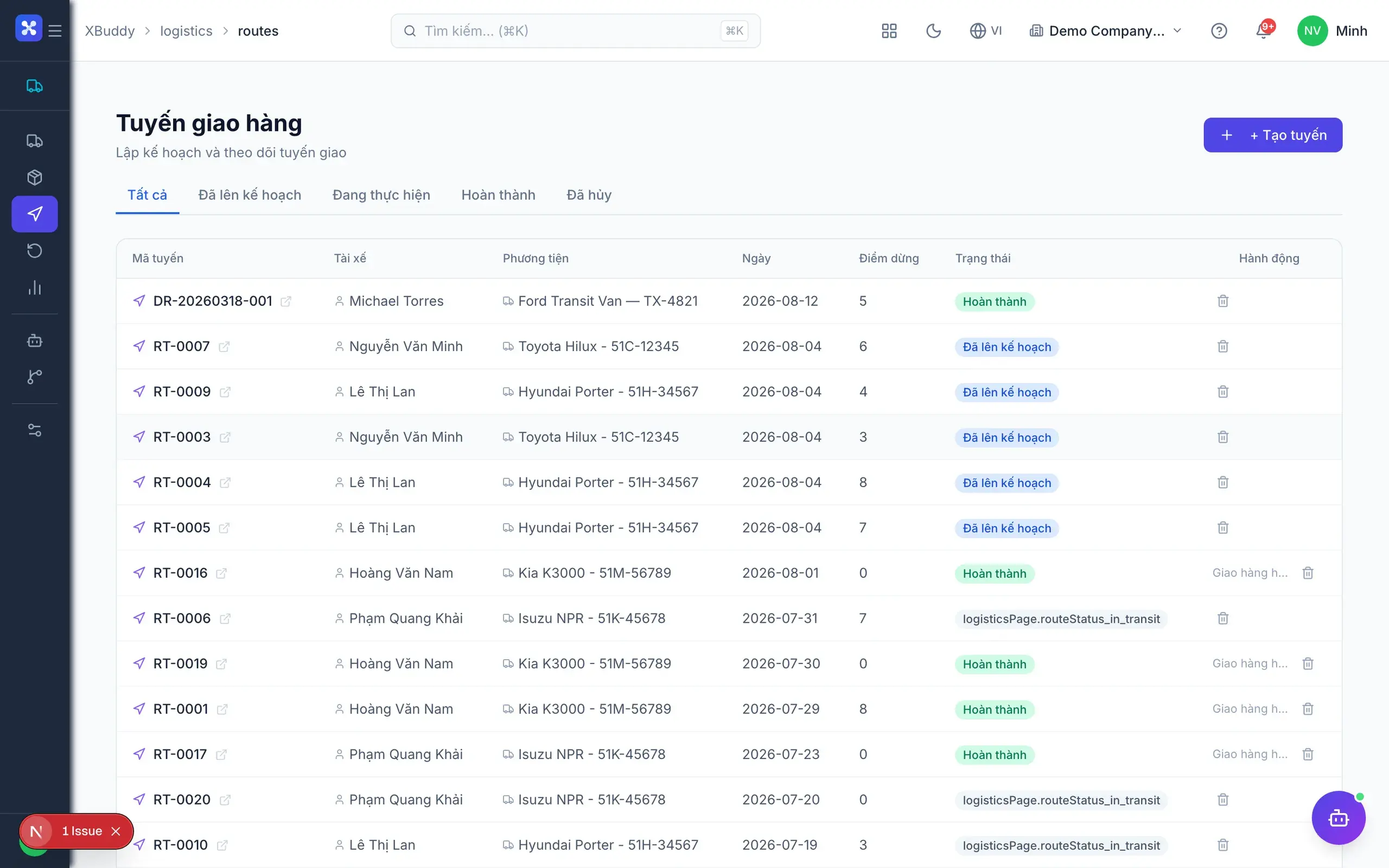This screenshot has width=1389, height=868.
Task: Open the robot sidebar icon
Action: point(34,341)
